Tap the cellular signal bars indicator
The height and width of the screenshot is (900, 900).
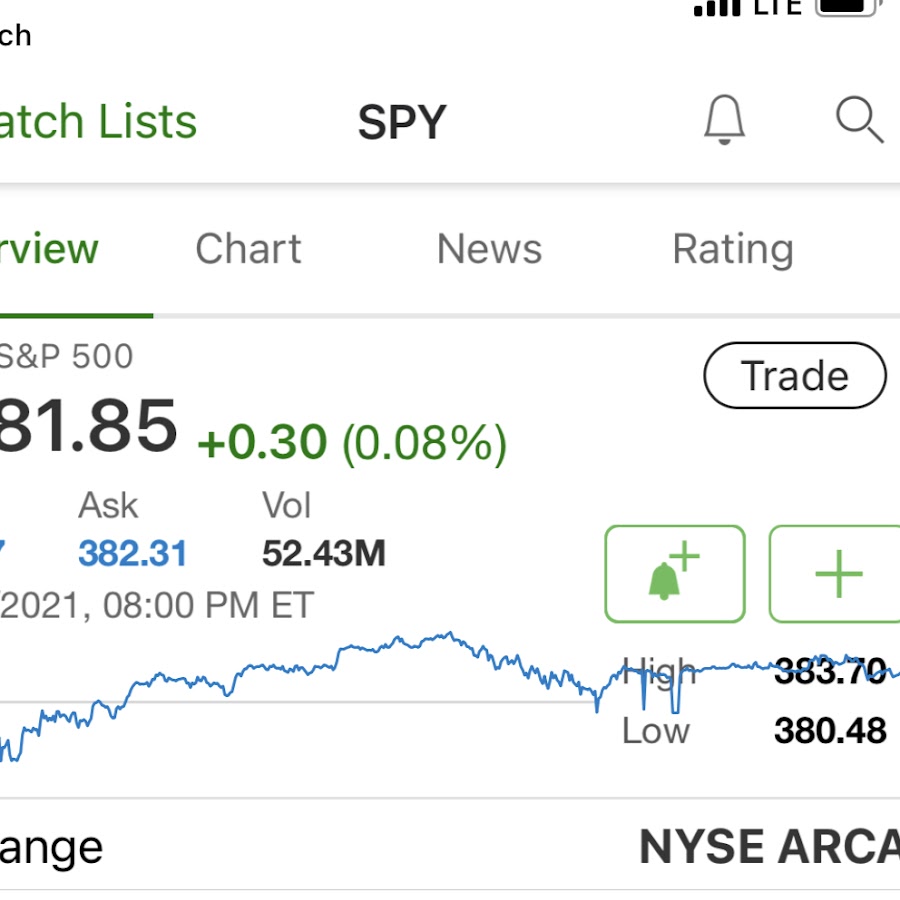tap(717, 8)
